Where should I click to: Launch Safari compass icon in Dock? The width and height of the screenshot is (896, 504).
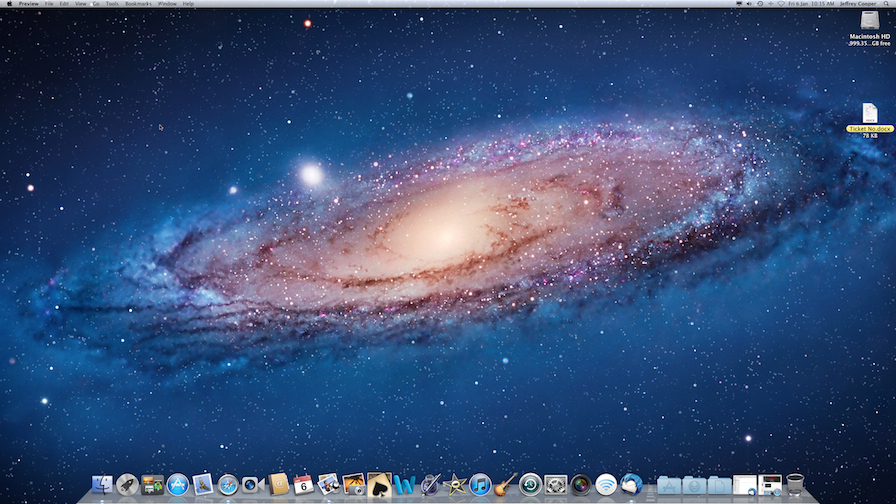pos(228,485)
